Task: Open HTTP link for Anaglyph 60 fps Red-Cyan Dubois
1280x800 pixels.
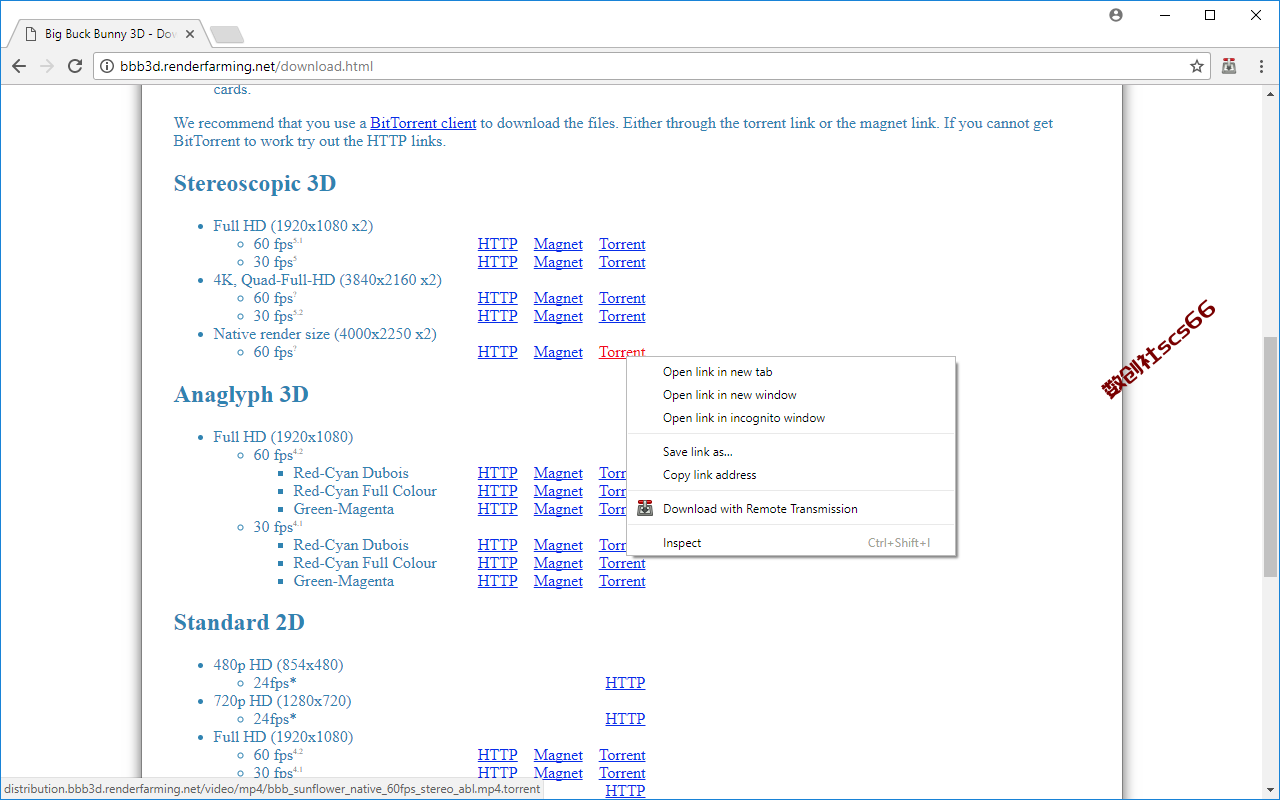Action: pos(497,473)
